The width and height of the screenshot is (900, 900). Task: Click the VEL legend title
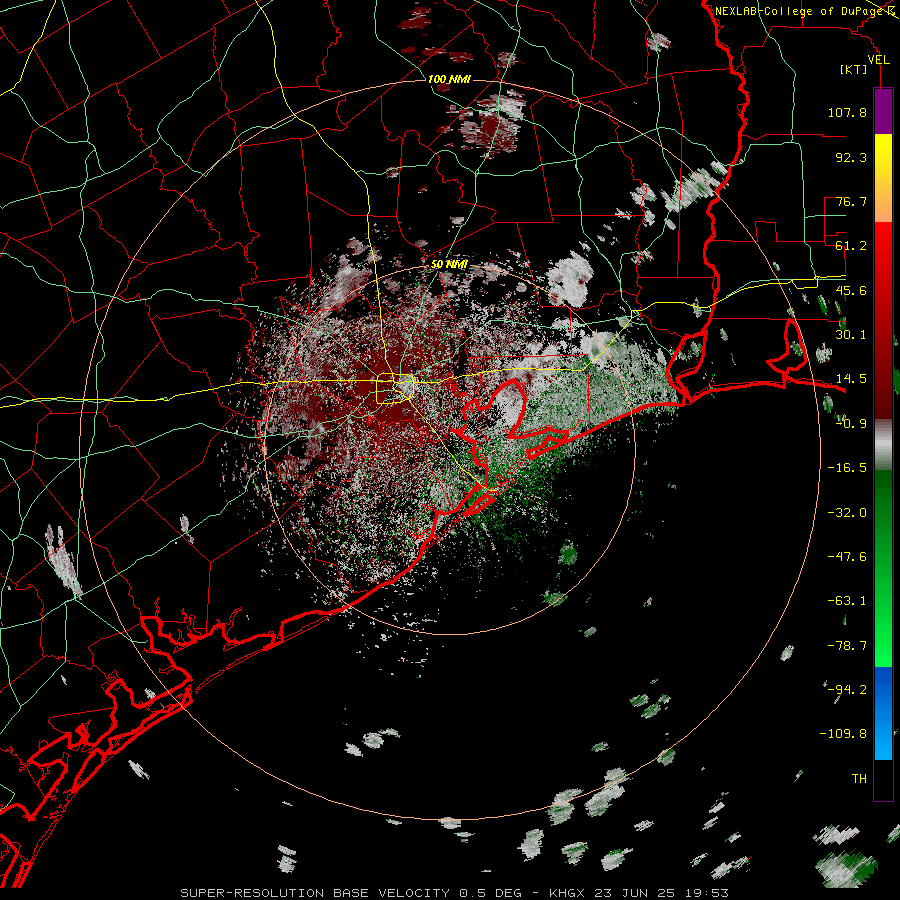coord(878,60)
